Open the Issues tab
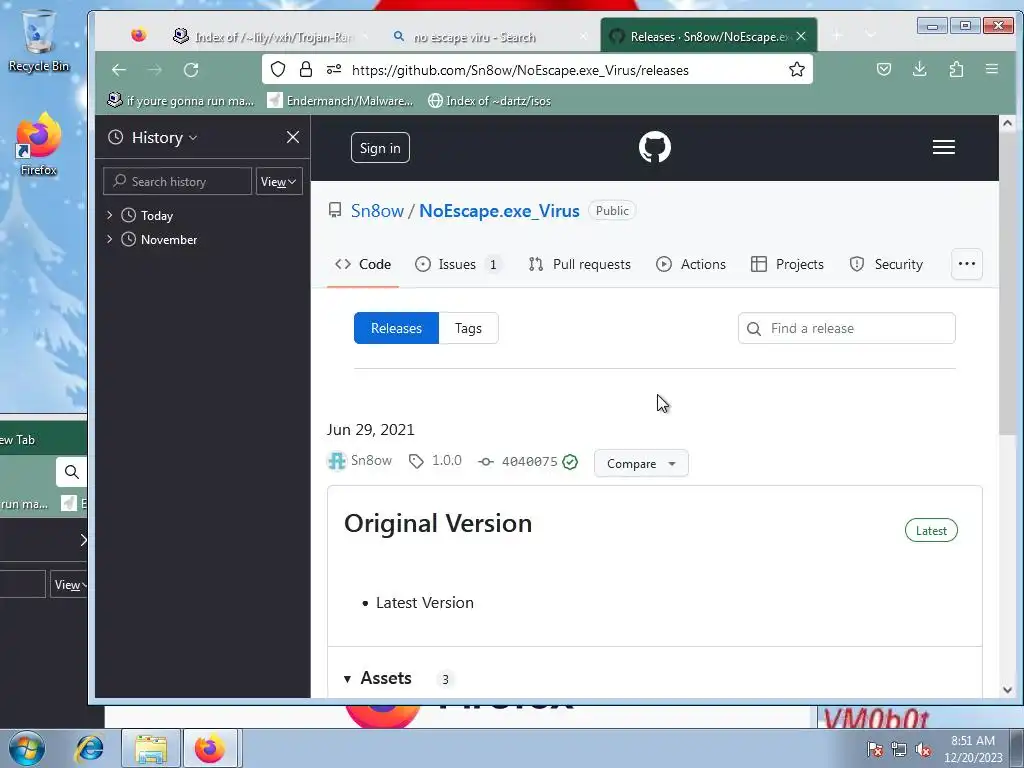Image resolution: width=1024 pixels, height=768 pixels. (x=458, y=264)
